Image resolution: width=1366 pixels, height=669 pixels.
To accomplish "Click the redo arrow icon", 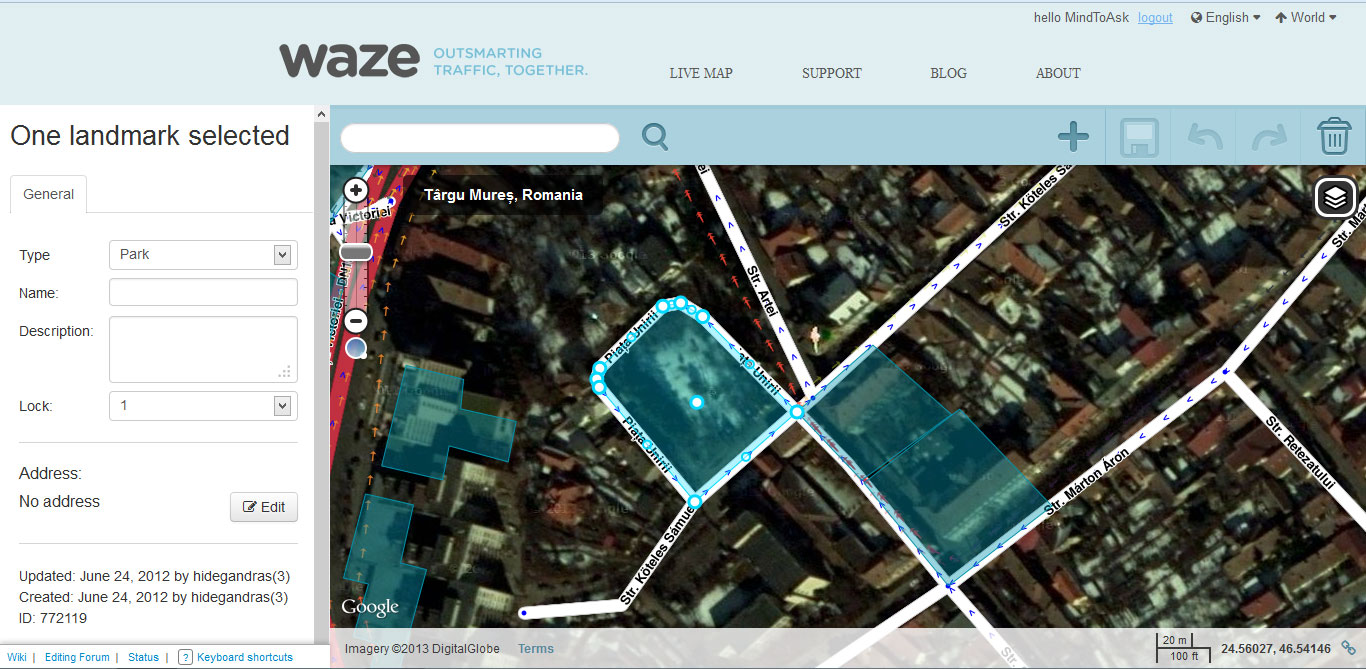I will point(1269,137).
